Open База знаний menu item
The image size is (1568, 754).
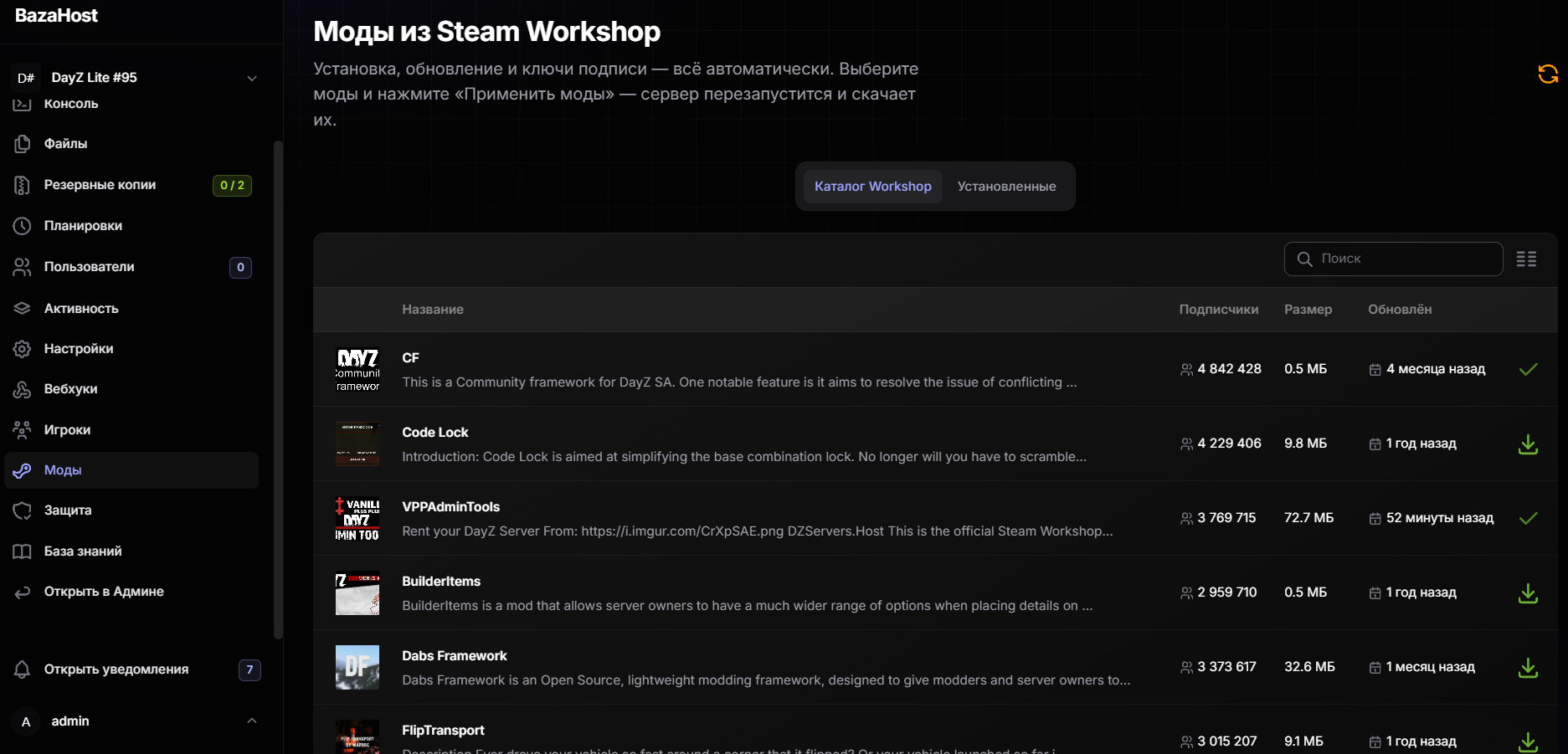point(131,551)
